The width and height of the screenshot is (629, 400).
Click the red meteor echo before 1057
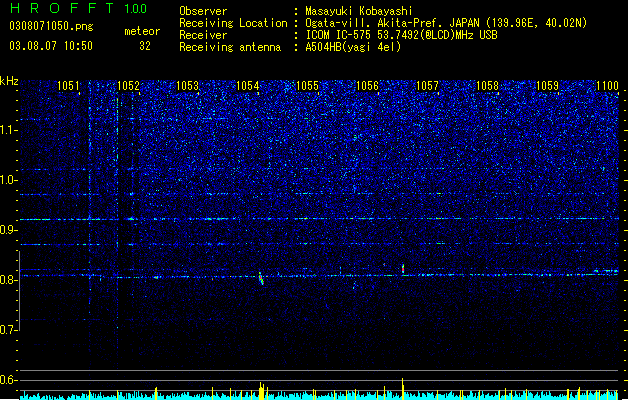[x=403, y=269]
